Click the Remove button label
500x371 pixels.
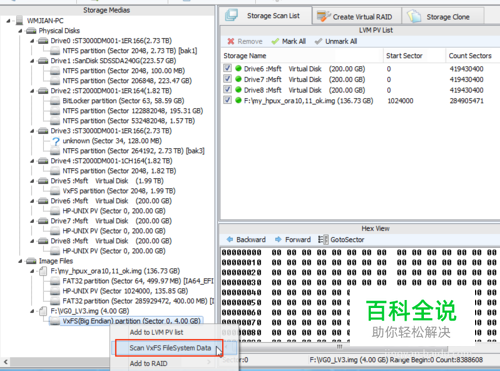250,41
